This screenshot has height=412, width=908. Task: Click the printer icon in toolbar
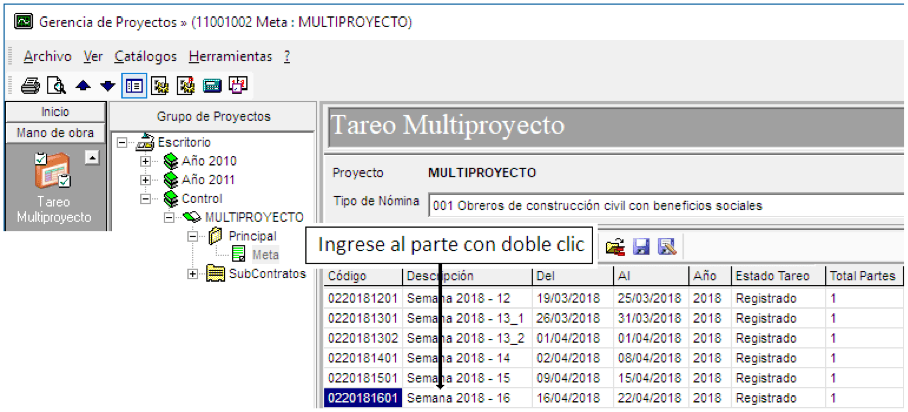(30, 86)
